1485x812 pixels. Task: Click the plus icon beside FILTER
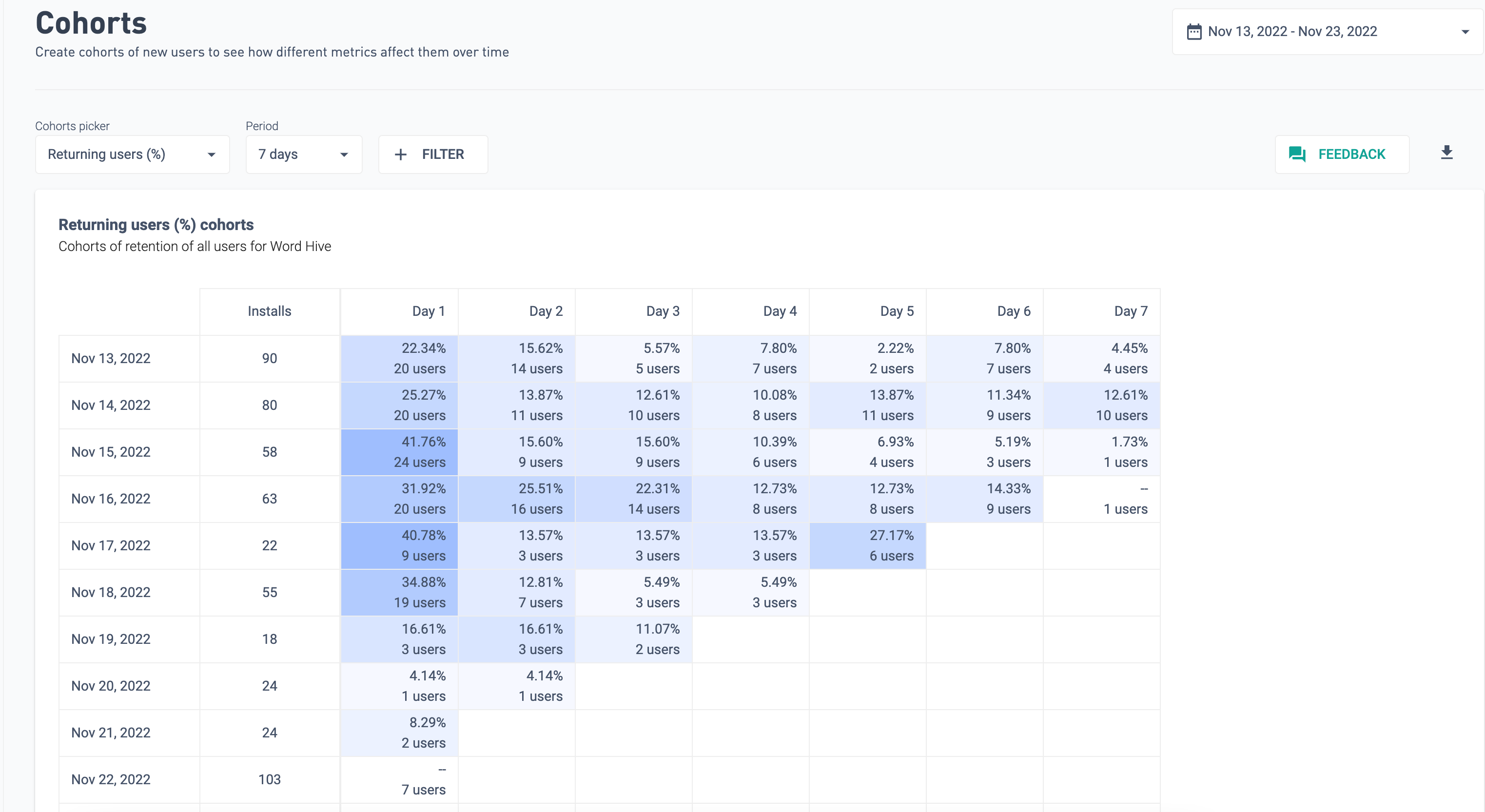click(401, 155)
